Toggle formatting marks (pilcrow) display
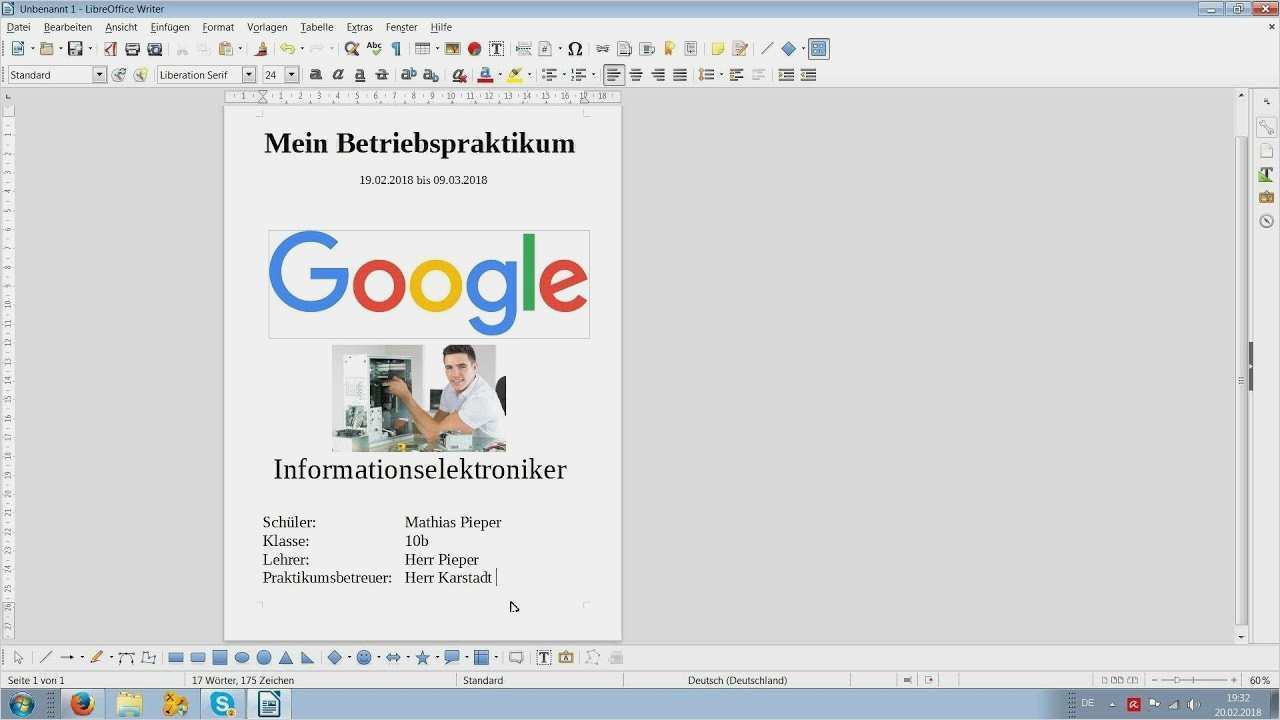The width and height of the screenshot is (1280, 720). tap(396, 49)
